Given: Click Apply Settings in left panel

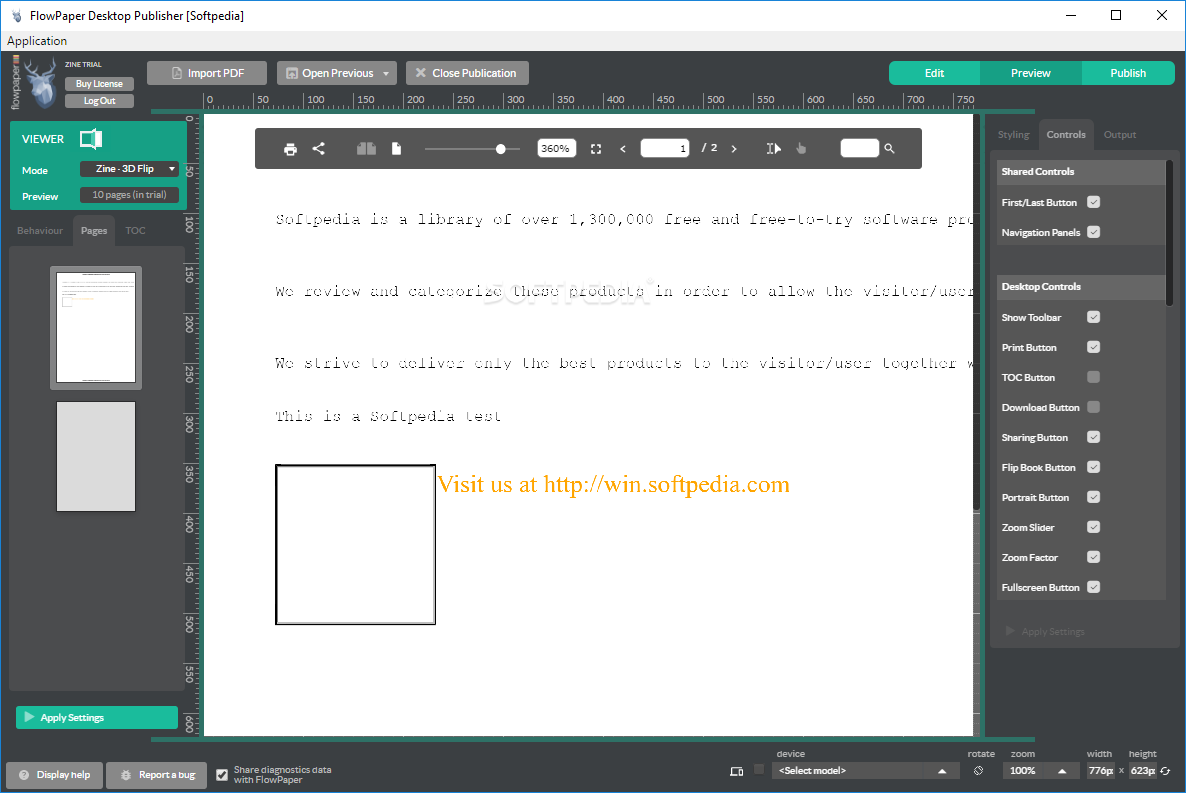Looking at the screenshot, I should tap(97, 717).
